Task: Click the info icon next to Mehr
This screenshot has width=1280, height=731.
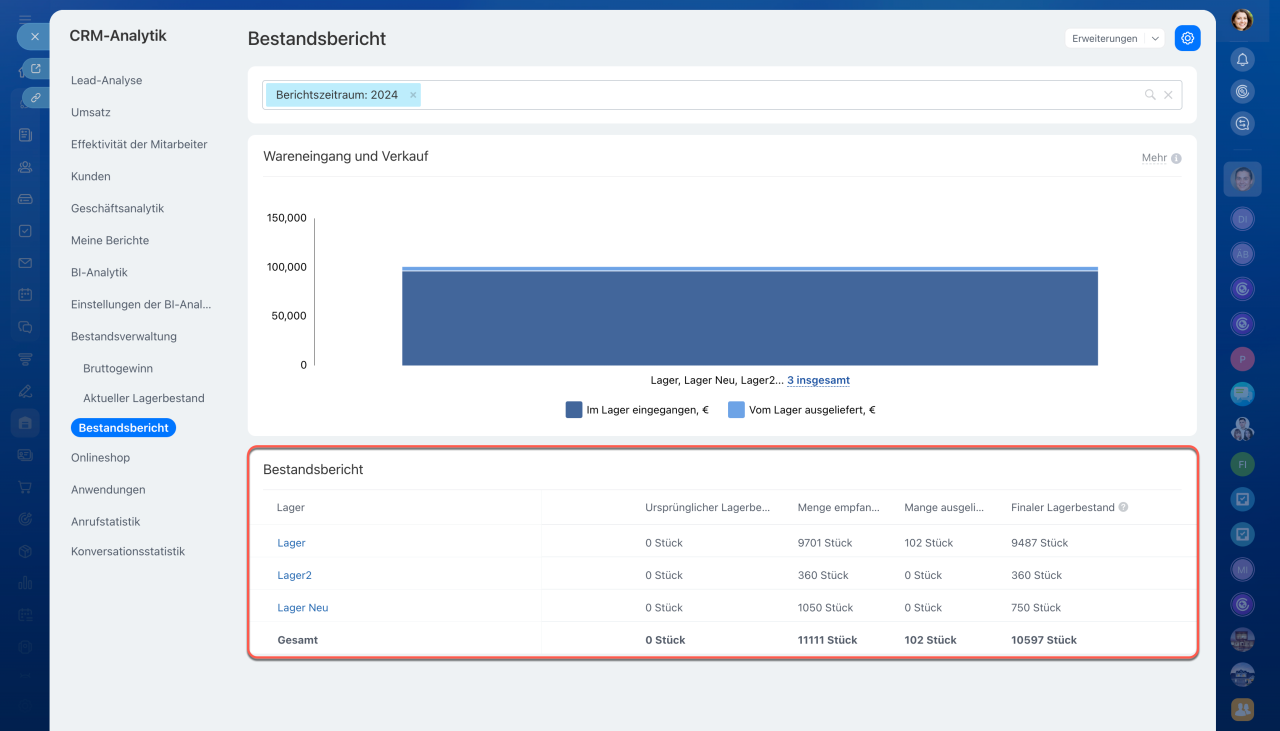Action: [1176, 158]
